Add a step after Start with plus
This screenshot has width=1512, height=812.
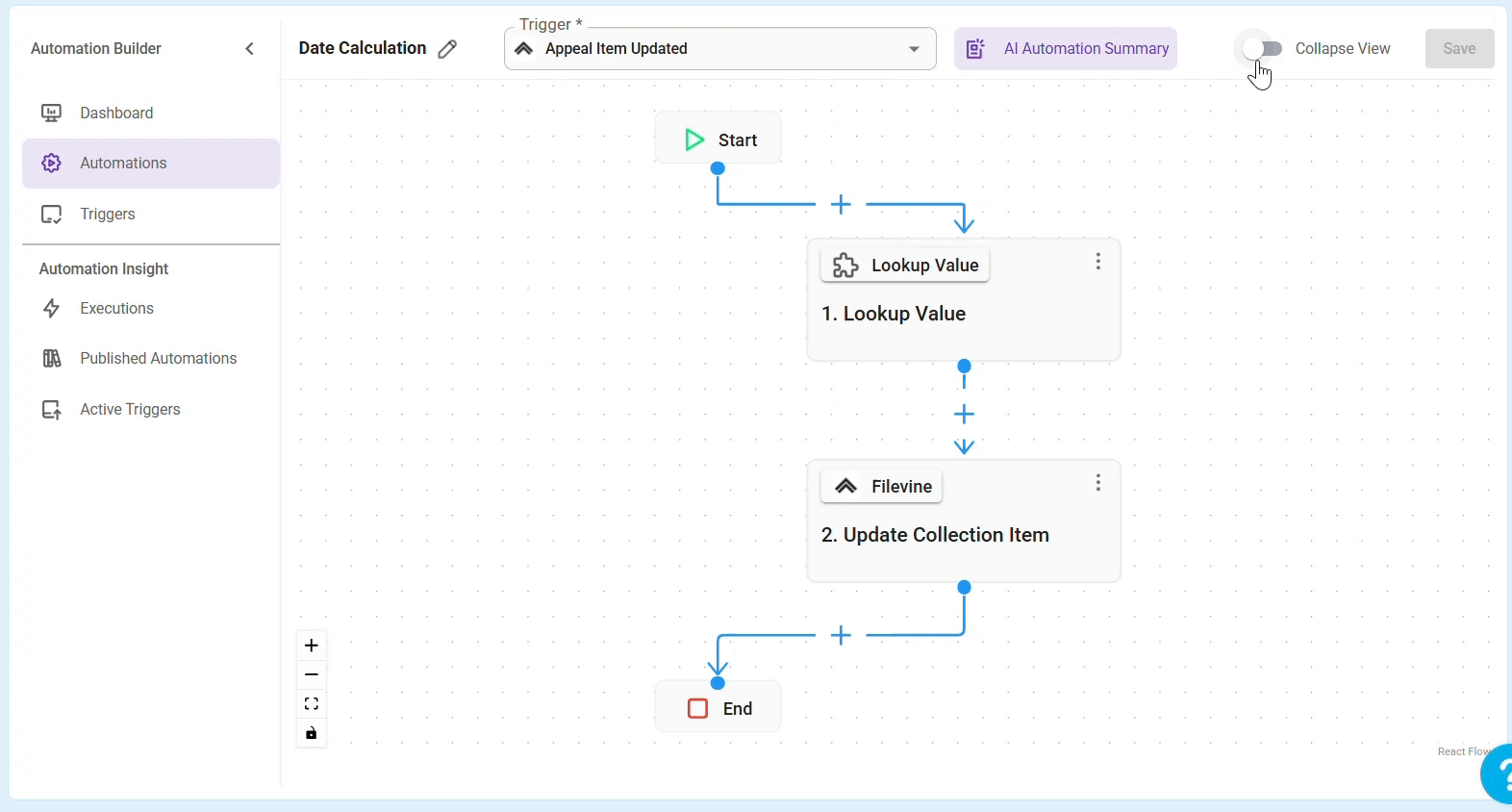click(x=842, y=205)
